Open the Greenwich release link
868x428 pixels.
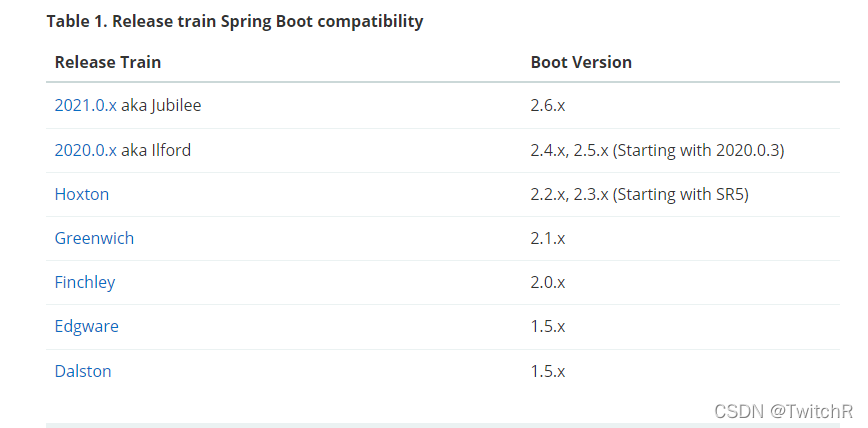(94, 238)
